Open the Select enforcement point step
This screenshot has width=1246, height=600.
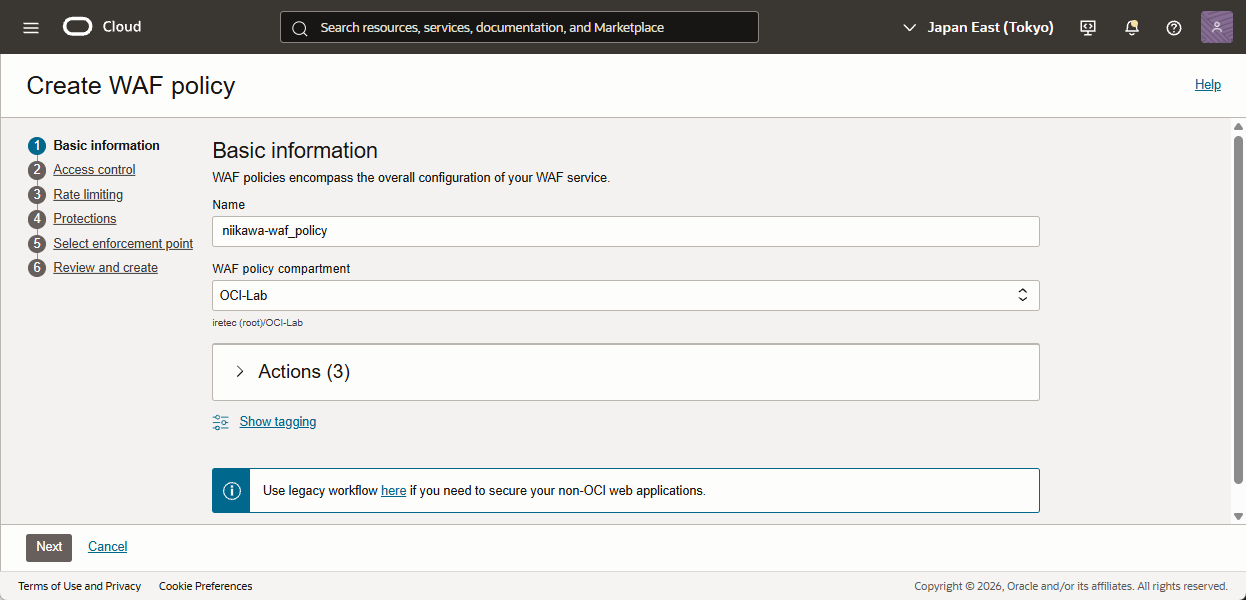click(123, 244)
